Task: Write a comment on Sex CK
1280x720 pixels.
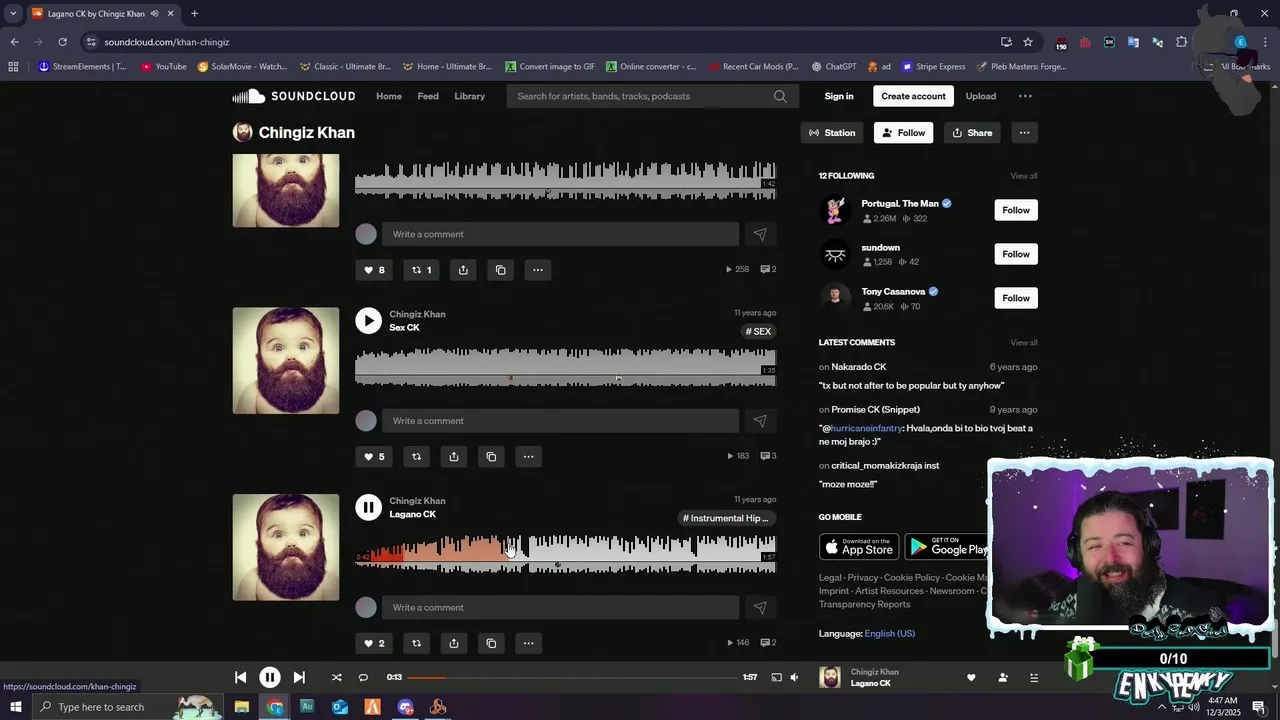Action: tap(560, 421)
